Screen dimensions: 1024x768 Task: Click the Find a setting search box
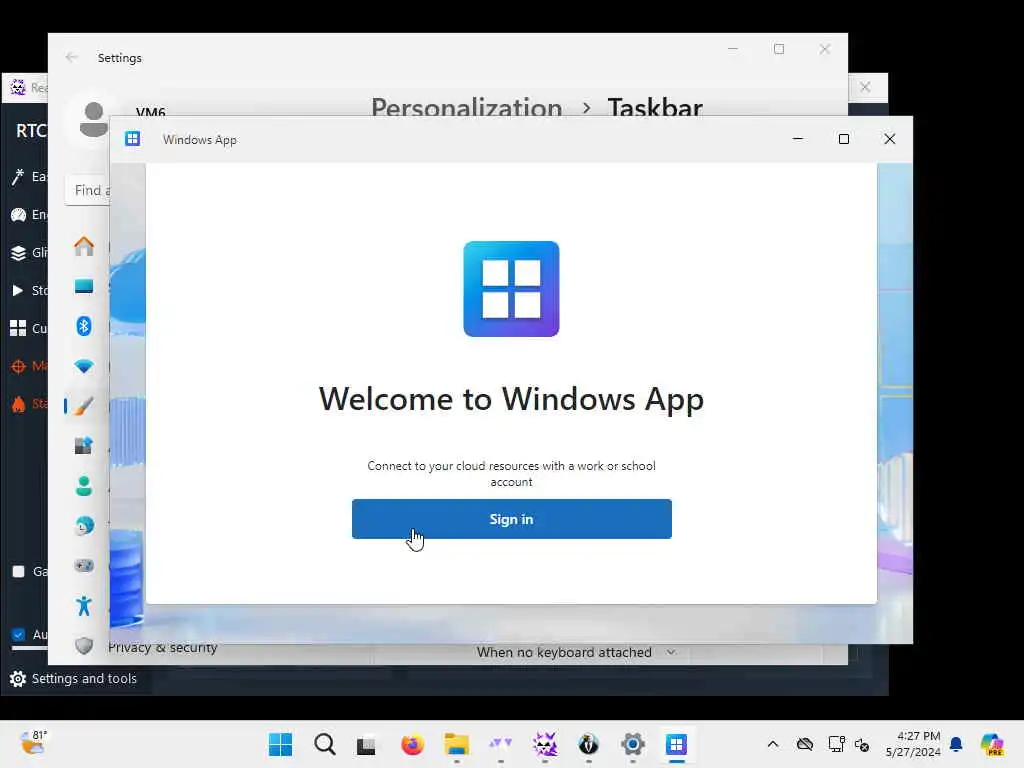(x=88, y=191)
